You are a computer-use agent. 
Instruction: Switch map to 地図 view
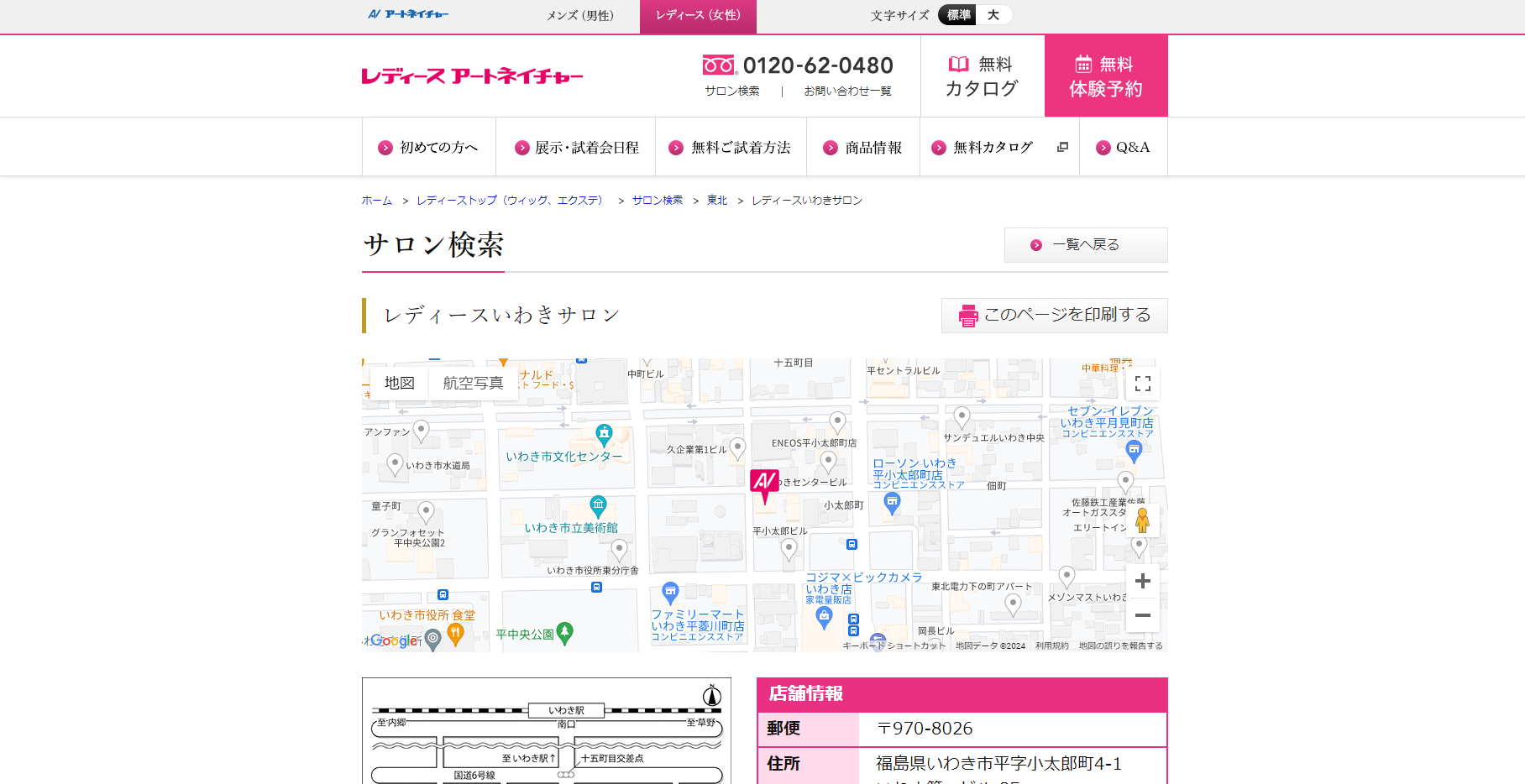(x=400, y=383)
